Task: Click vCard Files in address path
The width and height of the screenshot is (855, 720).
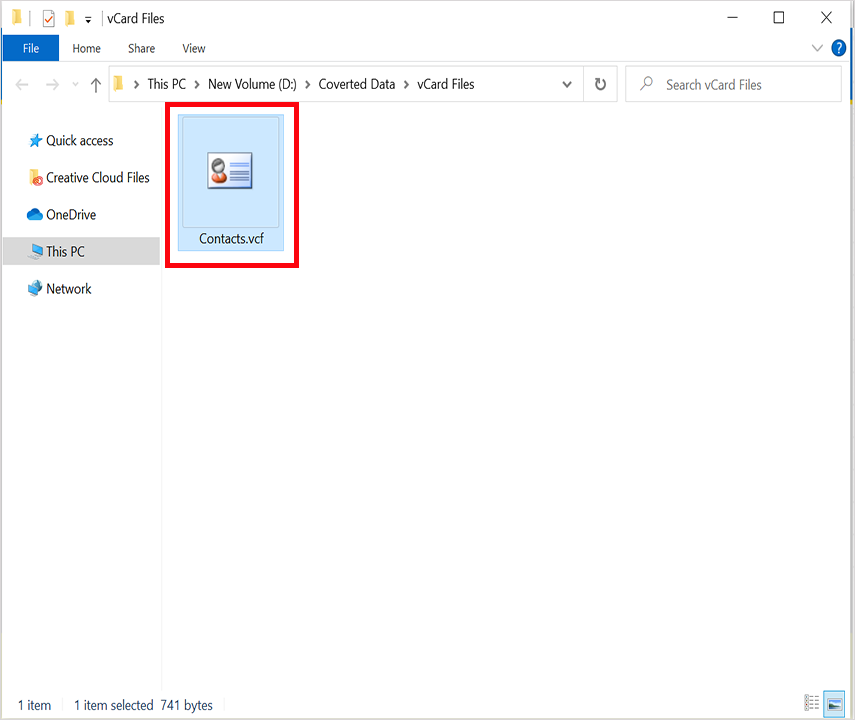Action: 445,84
